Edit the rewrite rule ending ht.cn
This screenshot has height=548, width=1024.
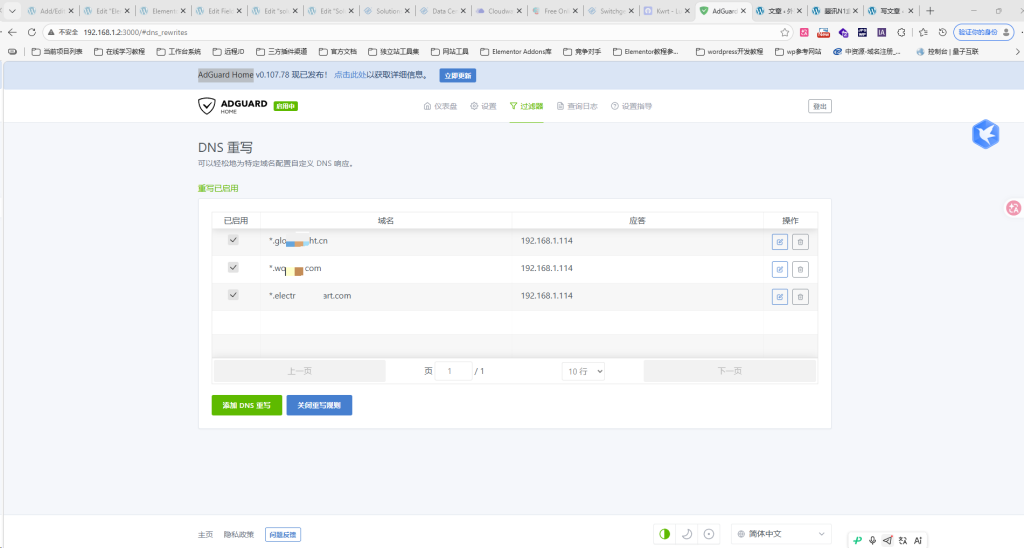coord(780,242)
